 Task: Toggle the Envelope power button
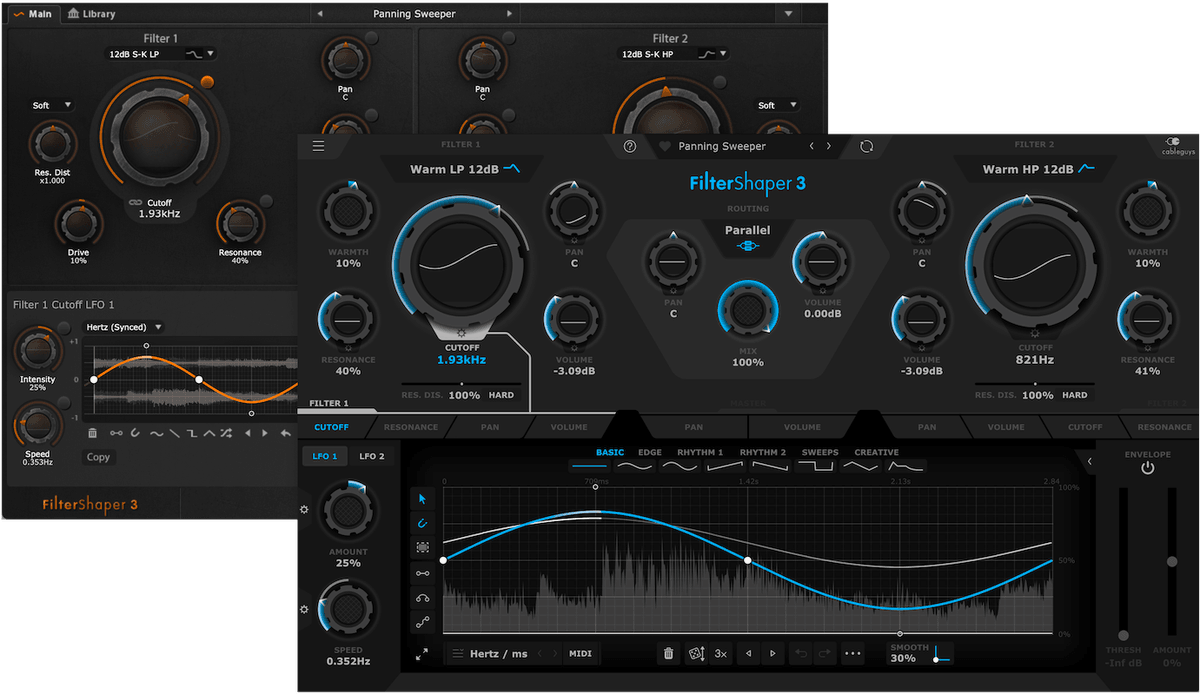click(1147, 468)
